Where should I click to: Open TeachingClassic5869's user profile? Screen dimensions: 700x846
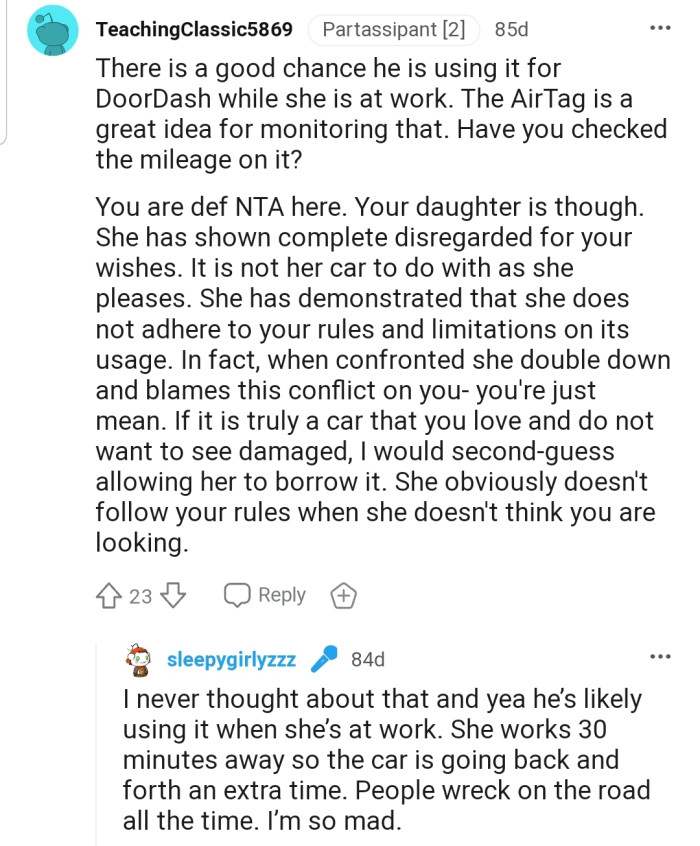194,30
